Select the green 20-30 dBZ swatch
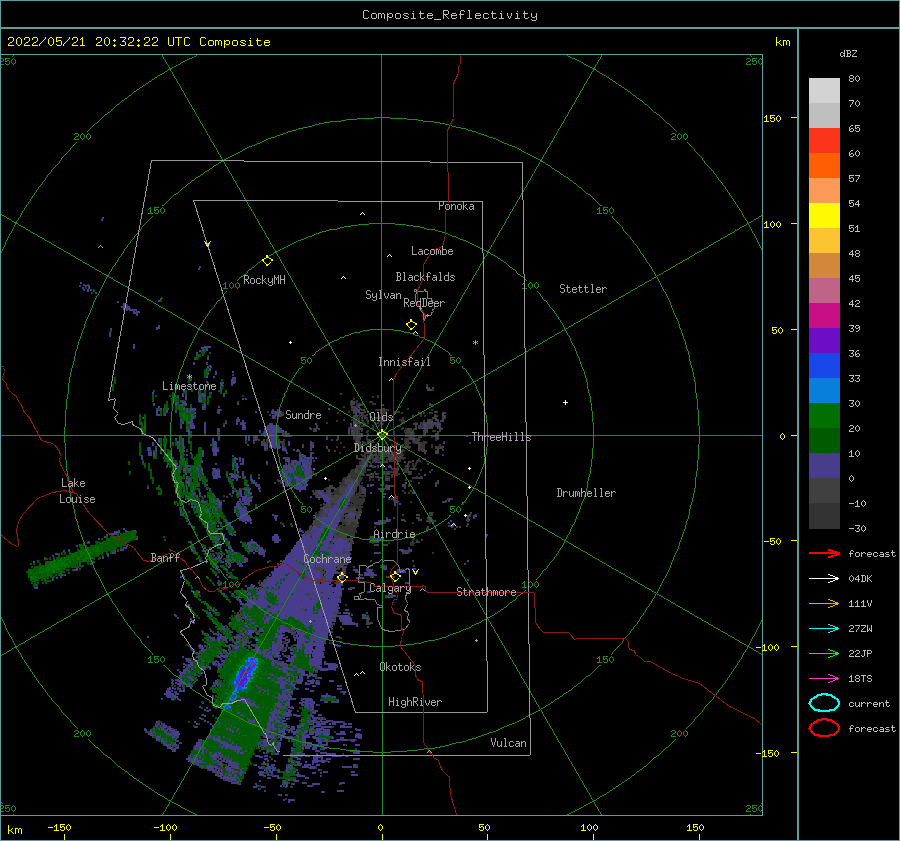 [x=824, y=416]
